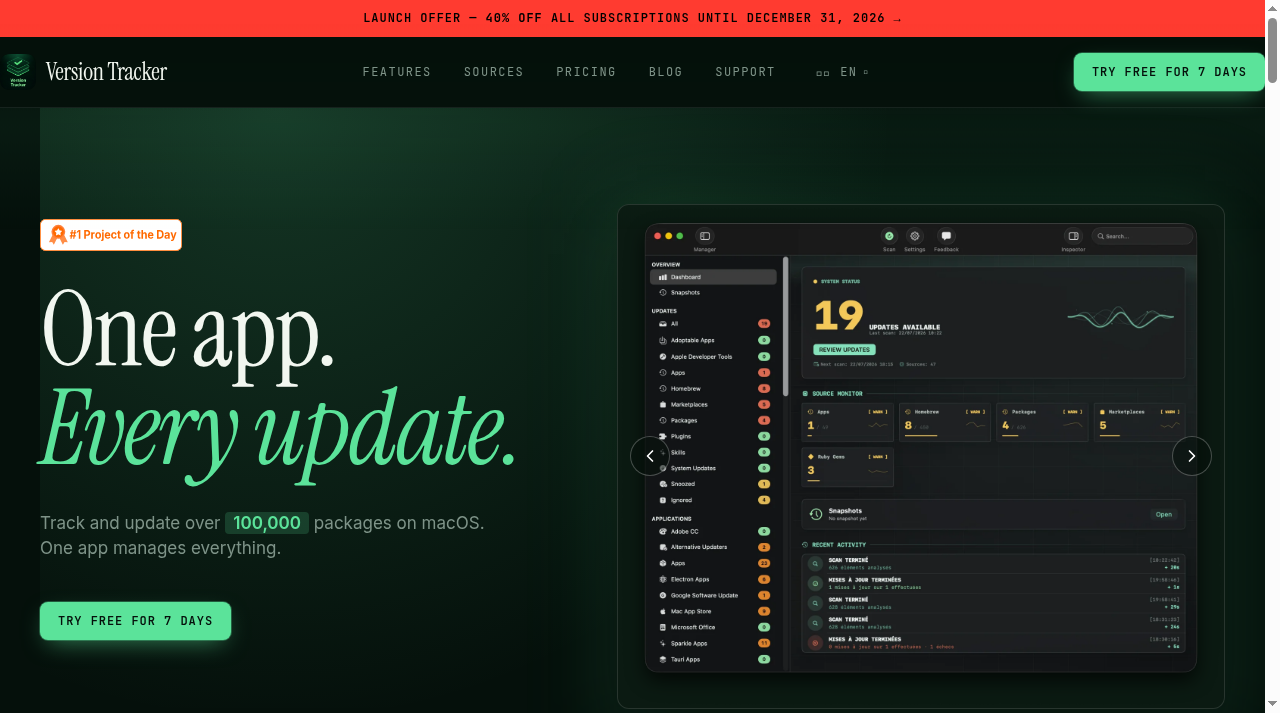
Task: Click the 'SCAN TERMINÉ' row with +24s
Action: [x=995, y=623]
